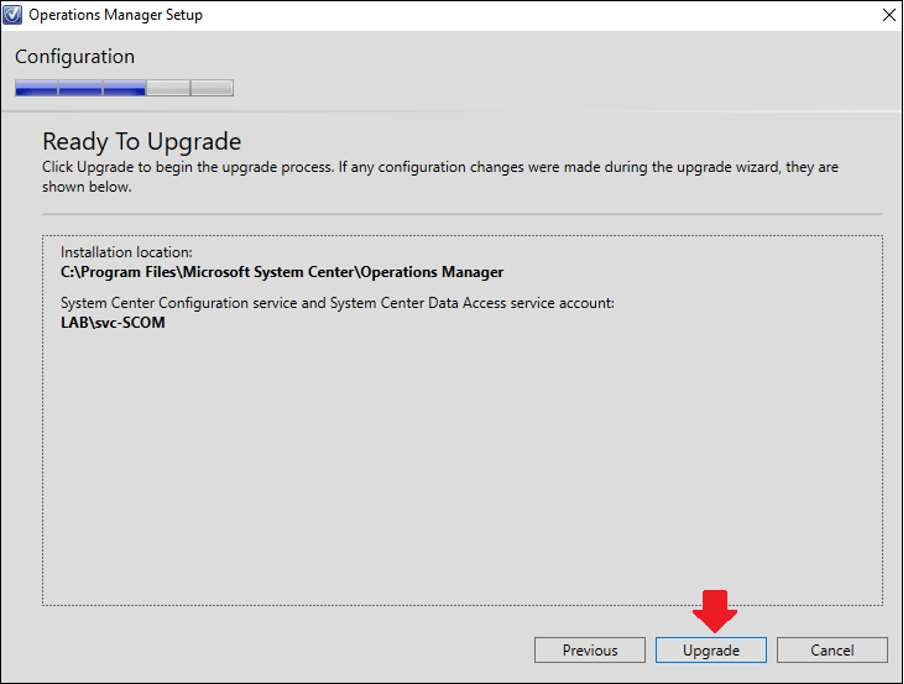904x684 pixels.
Task: Click the Configuration header label
Action: (x=74, y=57)
